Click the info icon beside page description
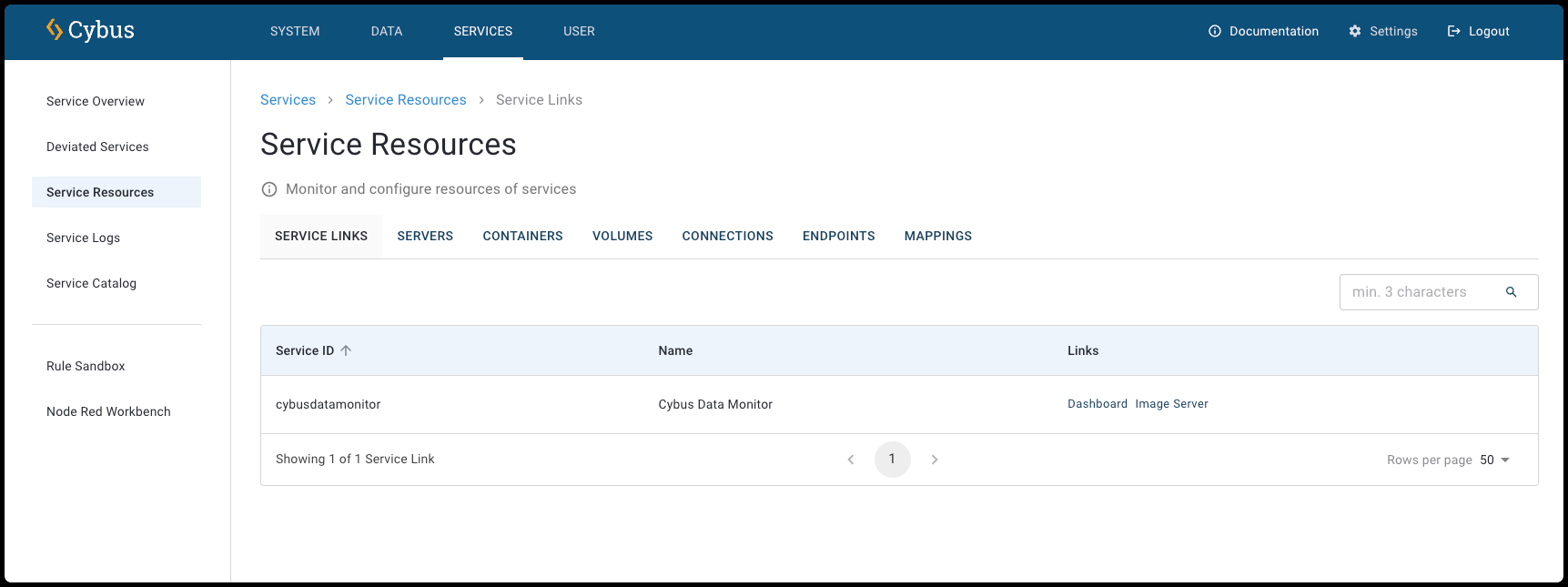This screenshot has height=587, width=1568. [x=269, y=189]
